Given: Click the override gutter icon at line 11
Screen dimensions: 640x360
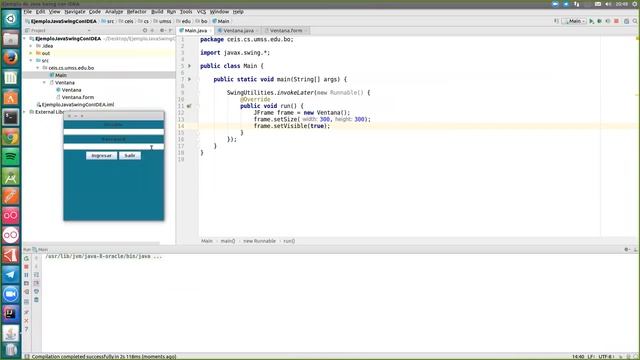Looking at the screenshot, I should [x=189, y=106].
